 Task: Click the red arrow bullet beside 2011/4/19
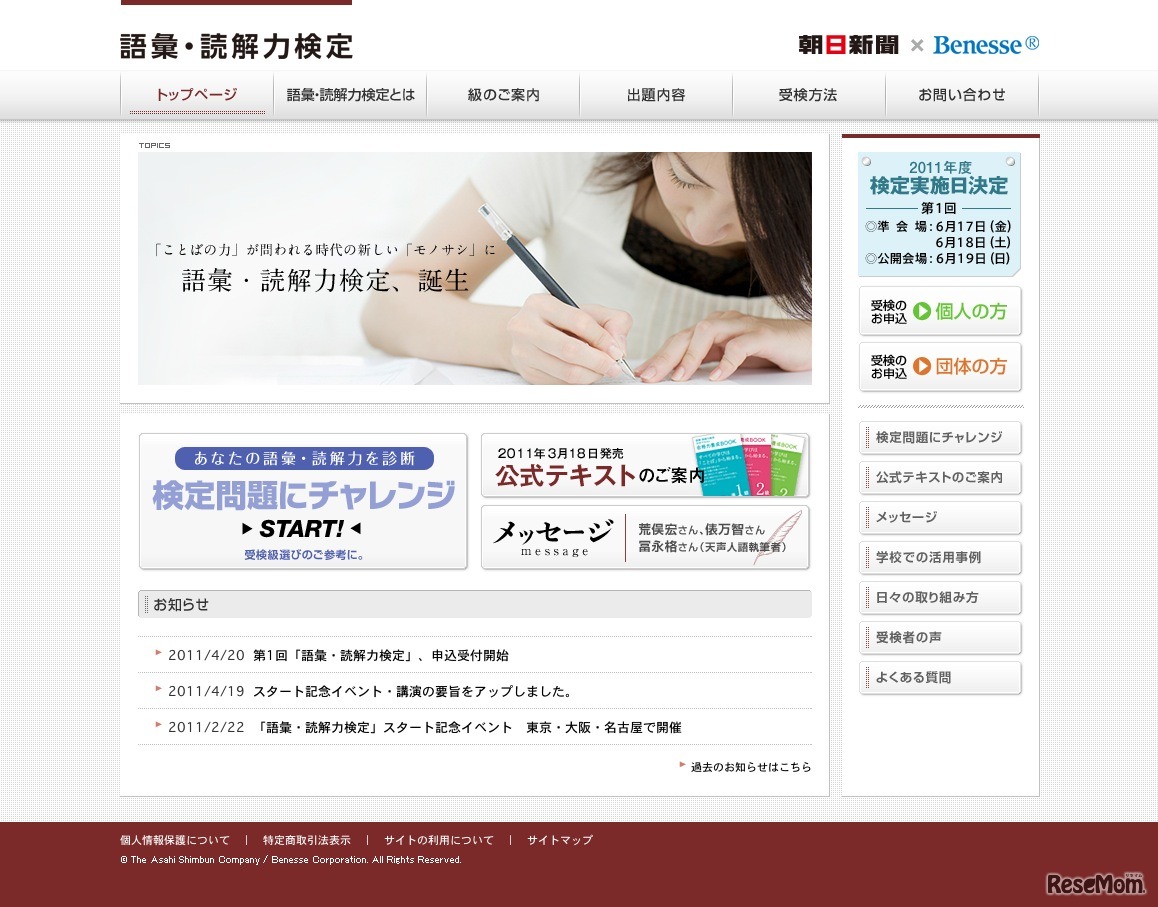[158, 688]
